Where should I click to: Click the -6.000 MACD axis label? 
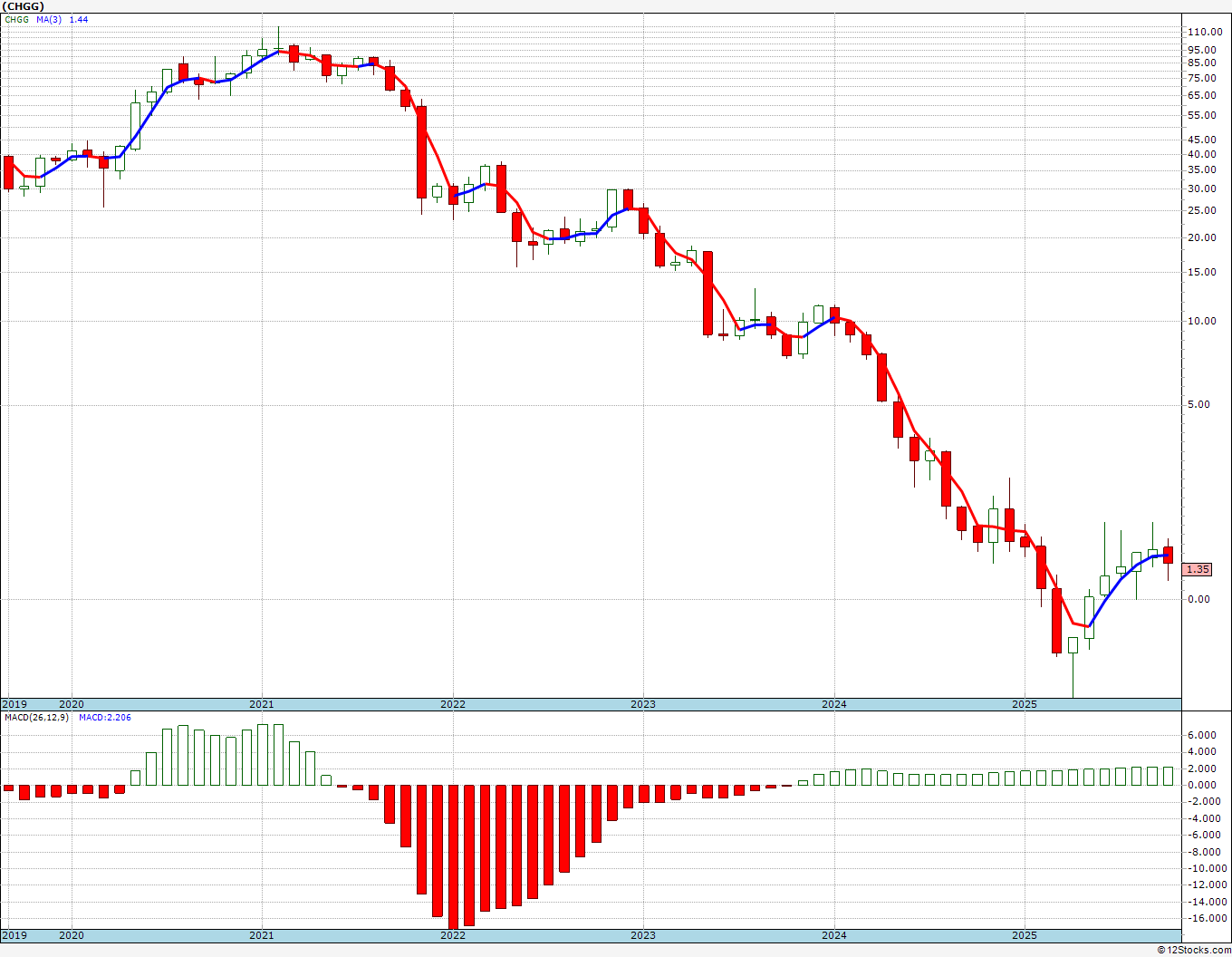[x=1203, y=835]
